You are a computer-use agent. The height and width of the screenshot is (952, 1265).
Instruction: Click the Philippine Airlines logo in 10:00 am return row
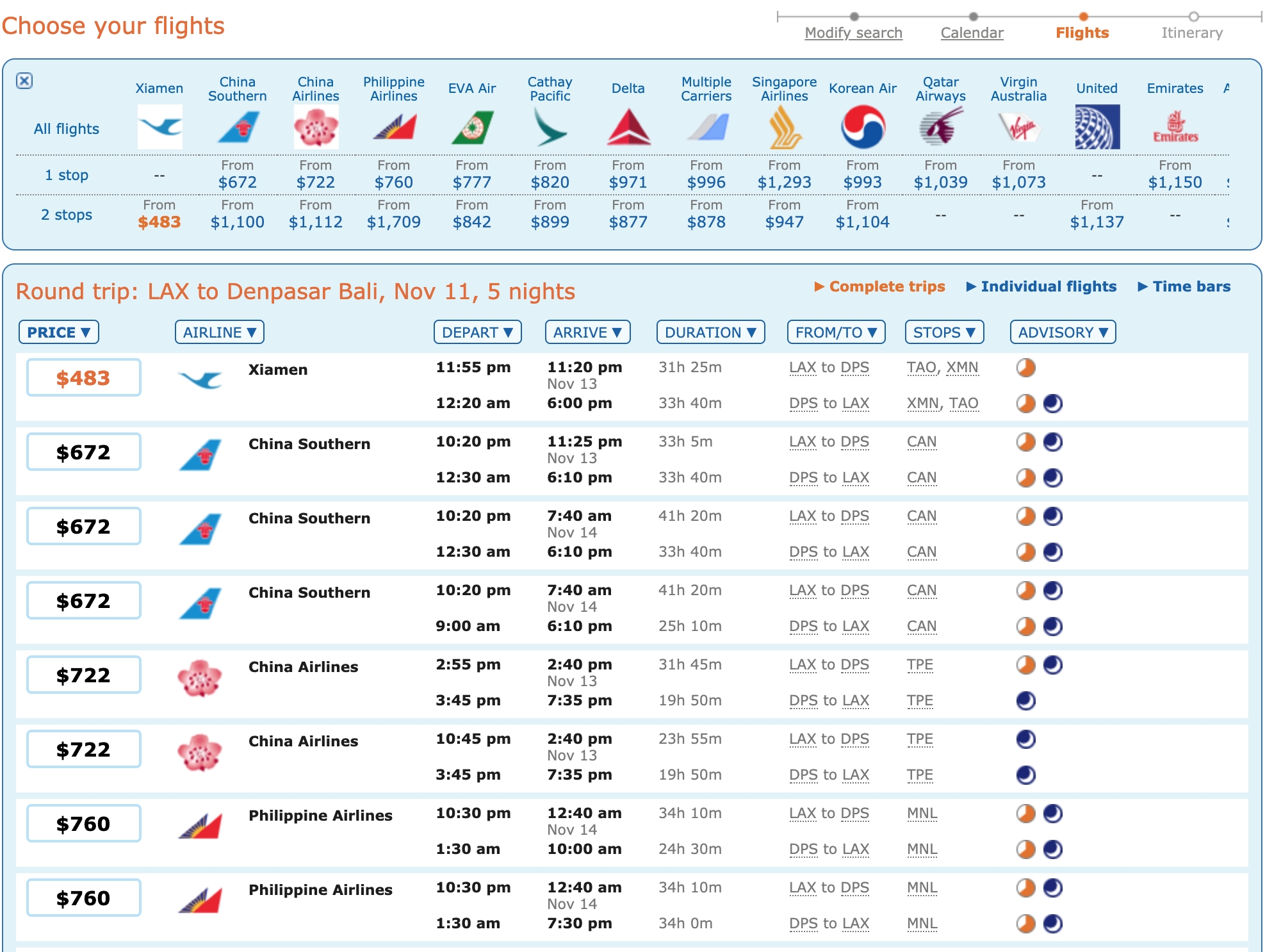(x=200, y=826)
